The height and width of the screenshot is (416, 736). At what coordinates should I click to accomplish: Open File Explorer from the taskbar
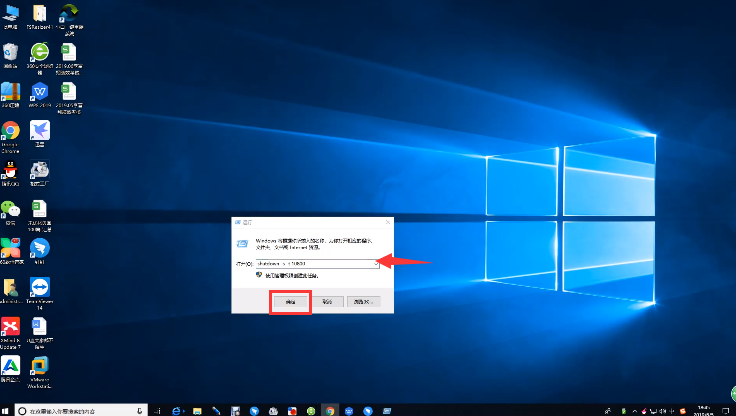pyautogui.click(x=197, y=411)
